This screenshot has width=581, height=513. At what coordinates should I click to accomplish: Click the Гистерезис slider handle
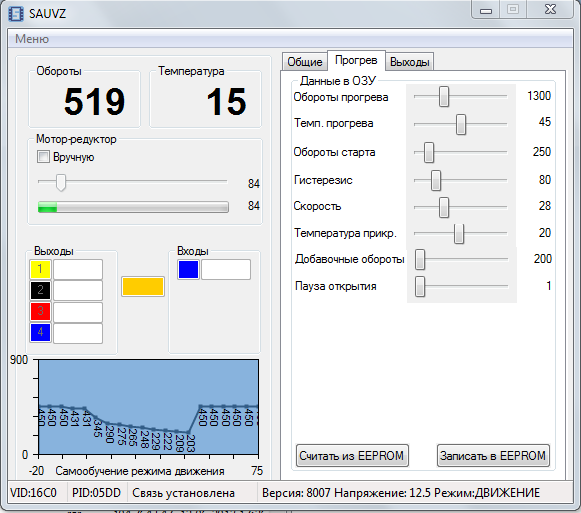[436, 181]
